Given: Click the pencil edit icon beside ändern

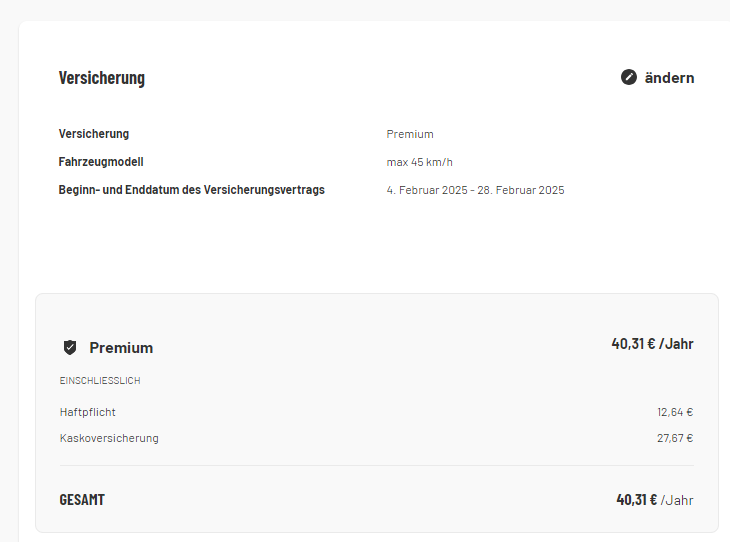Looking at the screenshot, I should [x=629, y=77].
